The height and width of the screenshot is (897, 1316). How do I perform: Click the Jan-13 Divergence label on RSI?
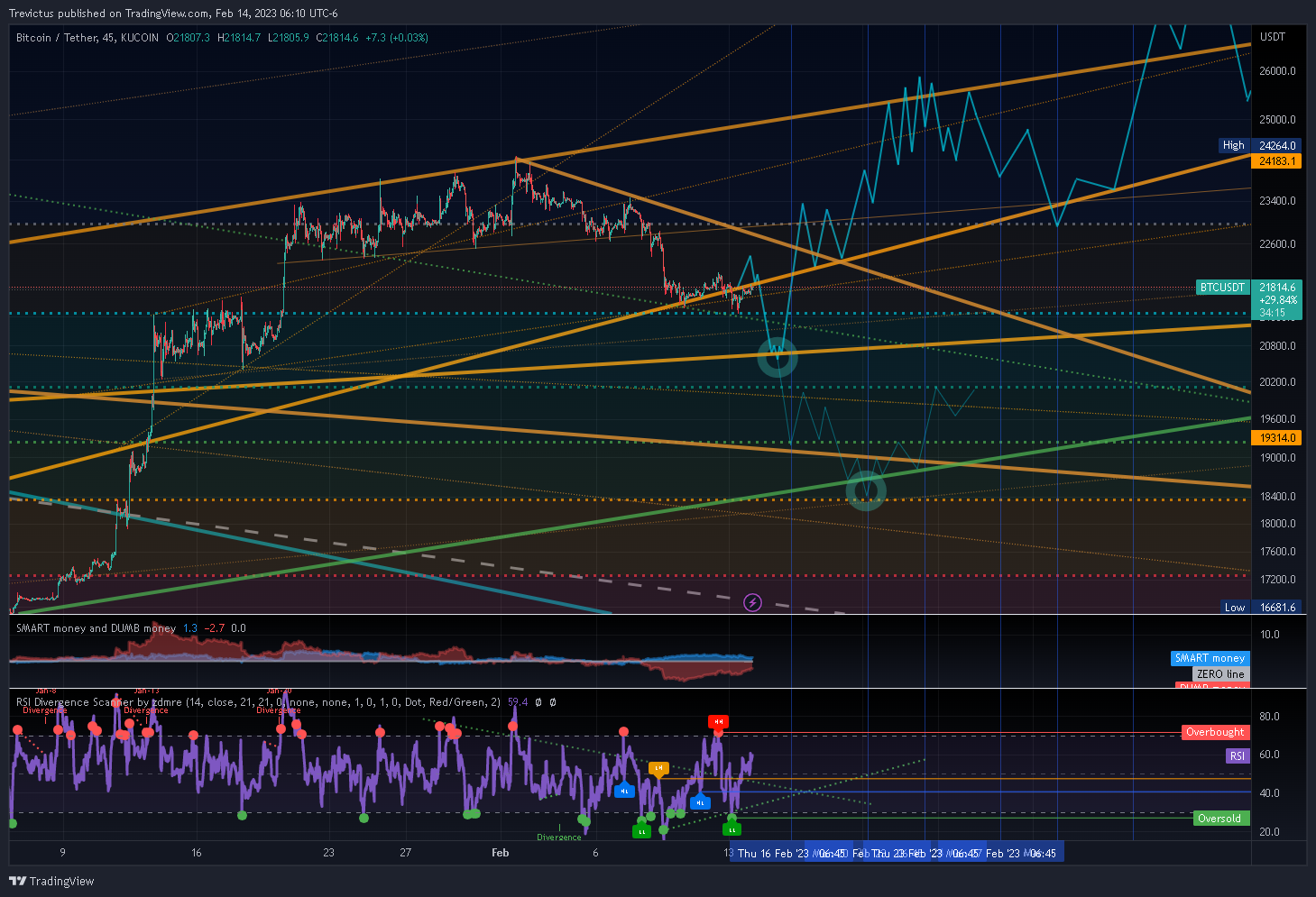146,702
